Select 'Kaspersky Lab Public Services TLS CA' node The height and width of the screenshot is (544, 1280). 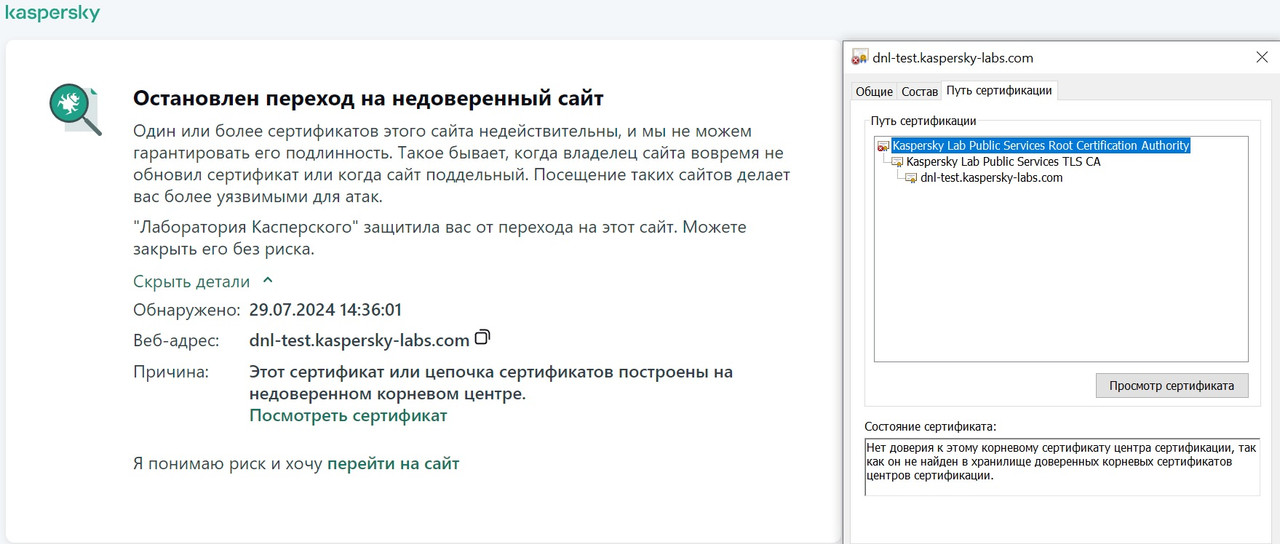[1003, 162]
